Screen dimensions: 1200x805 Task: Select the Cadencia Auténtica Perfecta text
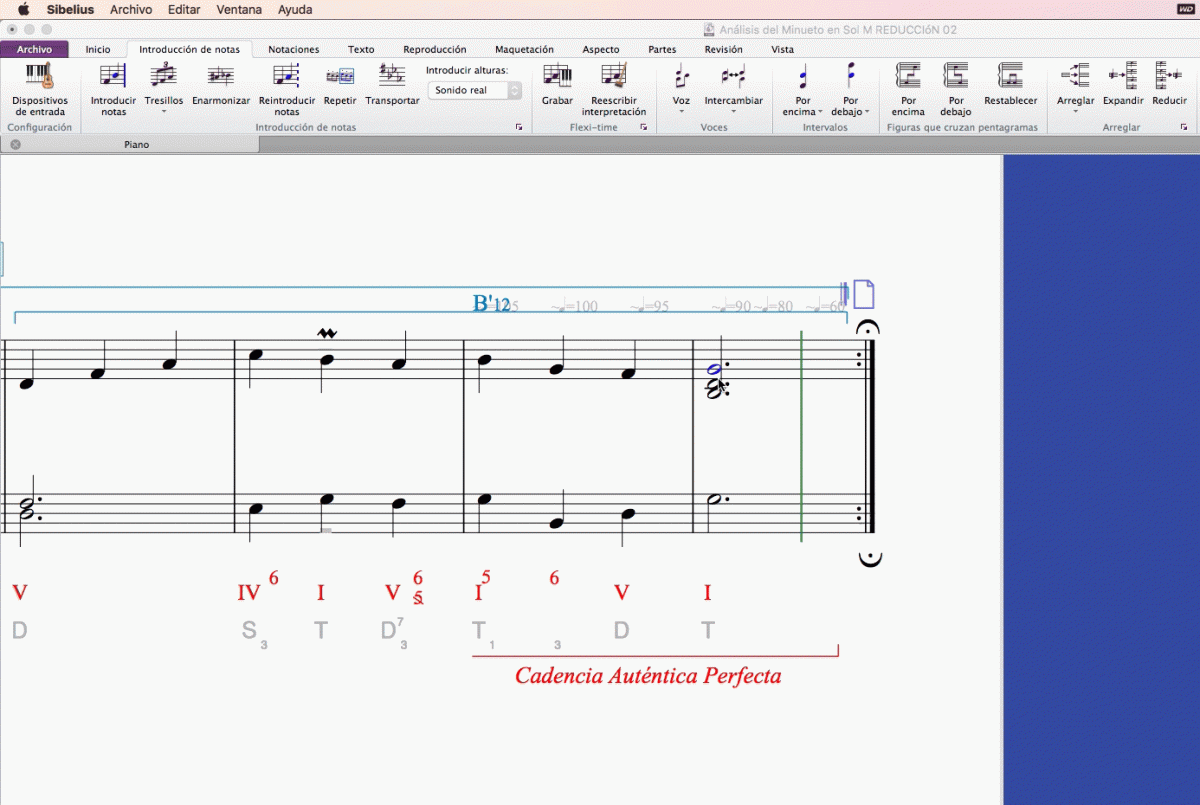(648, 676)
